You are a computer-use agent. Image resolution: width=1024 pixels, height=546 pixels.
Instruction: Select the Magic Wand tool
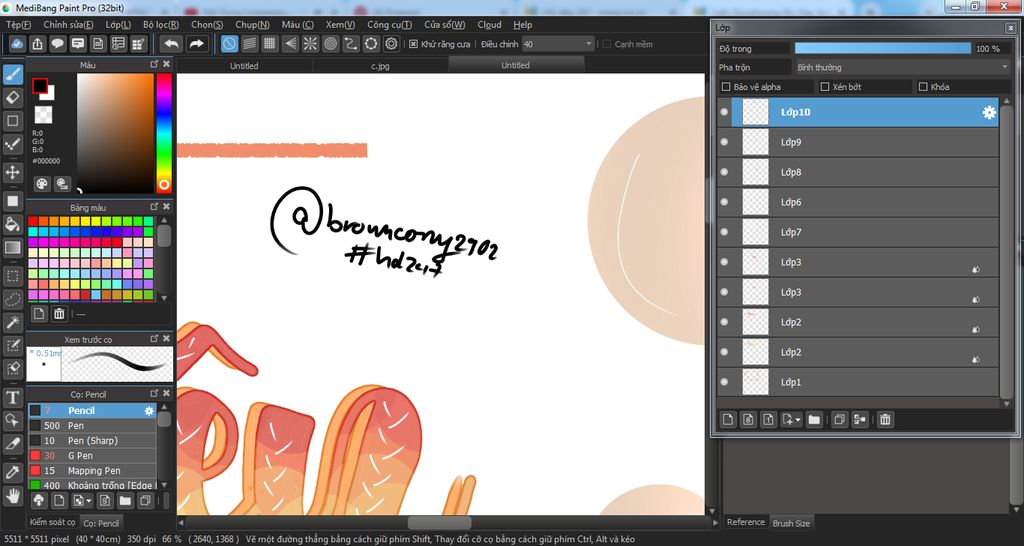coord(12,322)
